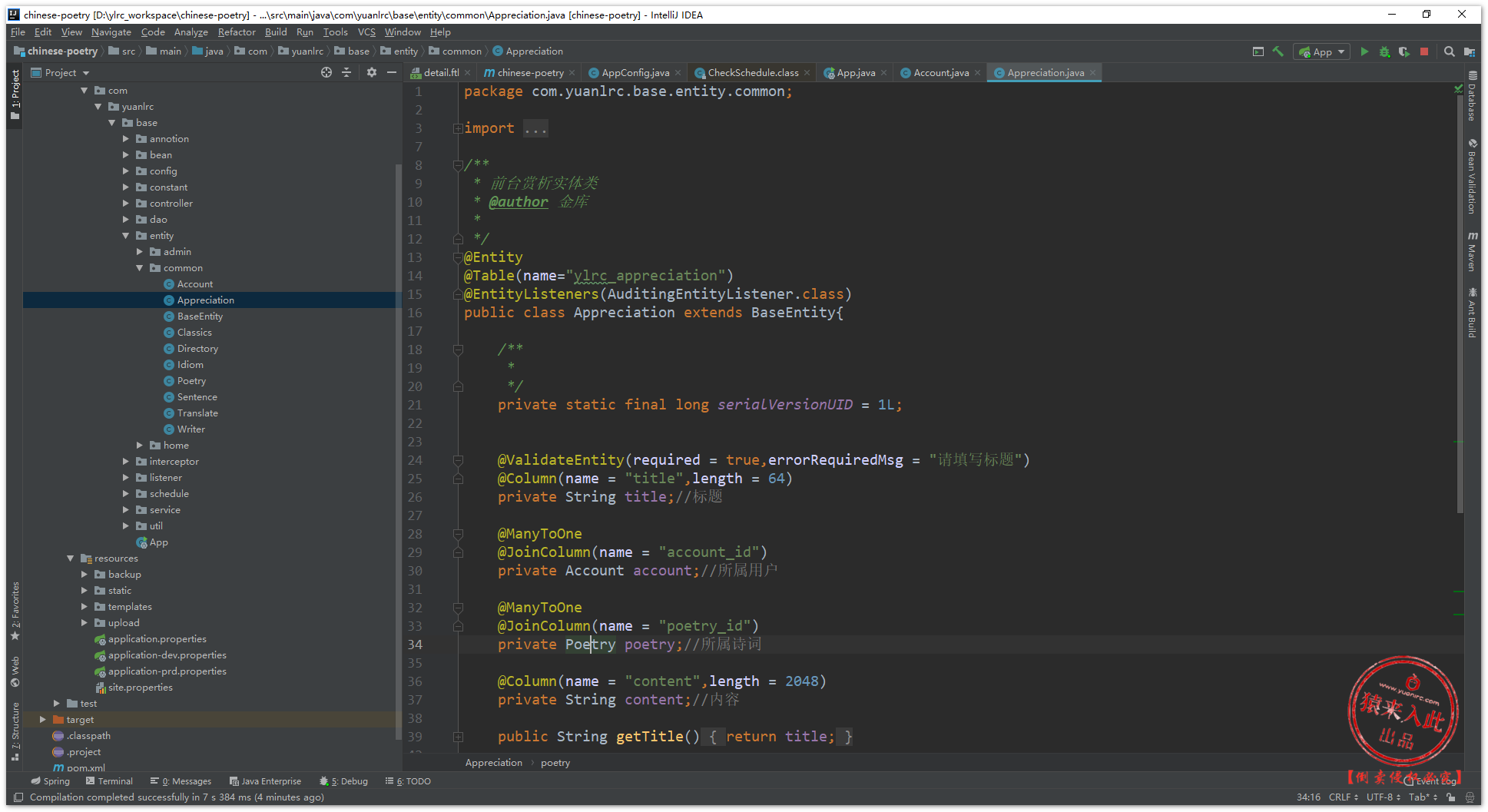This screenshot has width=1488, height=812.
Task: Collapse all nodes icon in the Project panel header
Action: pyautogui.click(x=346, y=72)
